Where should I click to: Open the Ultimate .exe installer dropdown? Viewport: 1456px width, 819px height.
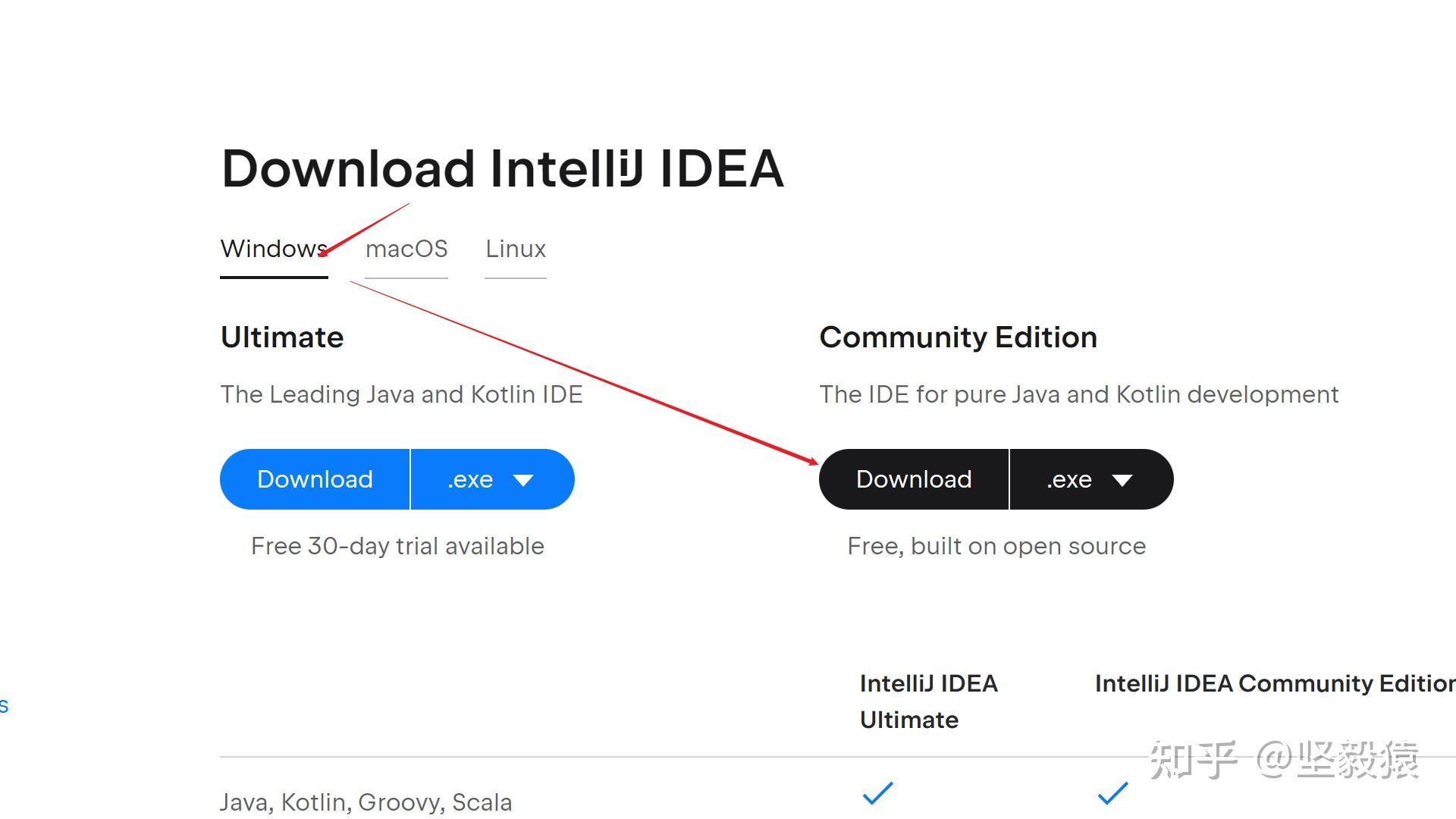(x=491, y=479)
